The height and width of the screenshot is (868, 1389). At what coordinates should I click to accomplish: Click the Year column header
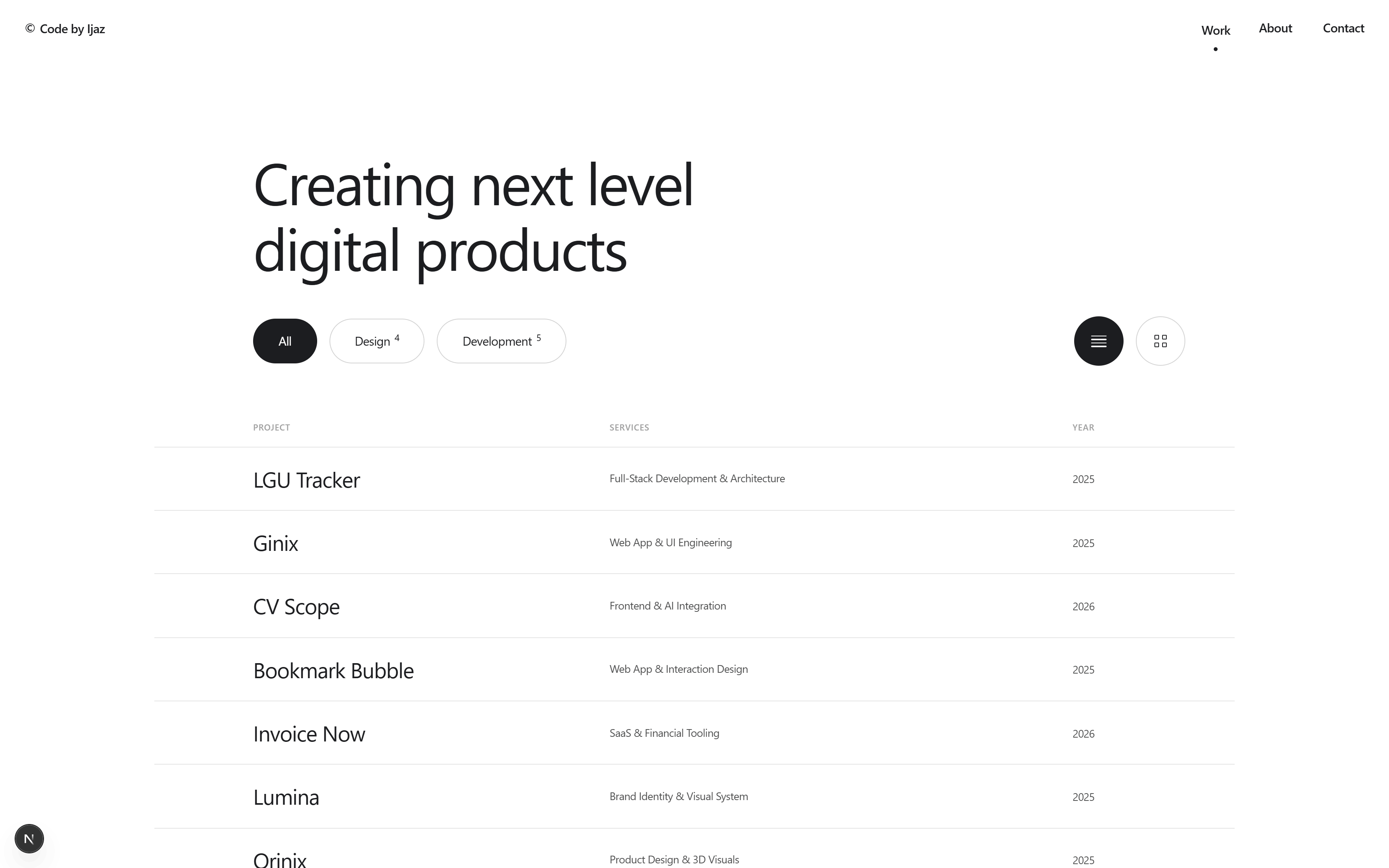click(1083, 427)
